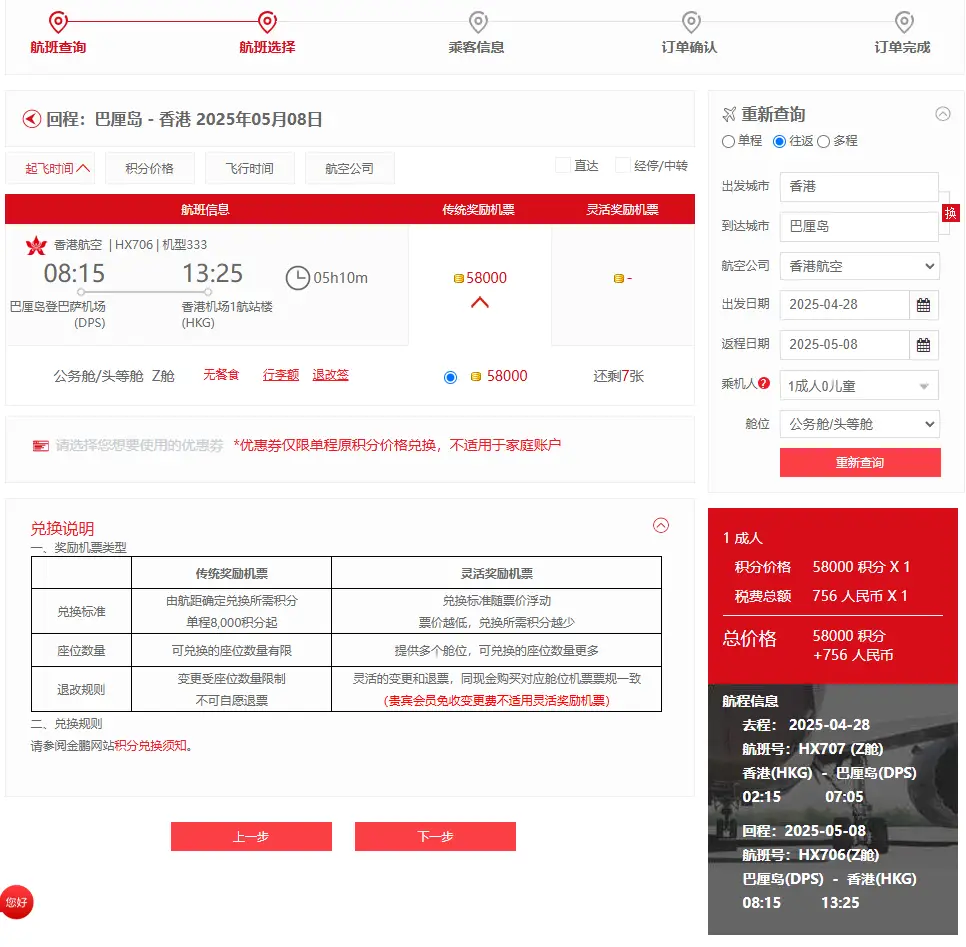The width and height of the screenshot is (966, 947).
Task: Select the 多程 trip type radio
Action: [x=824, y=142]
